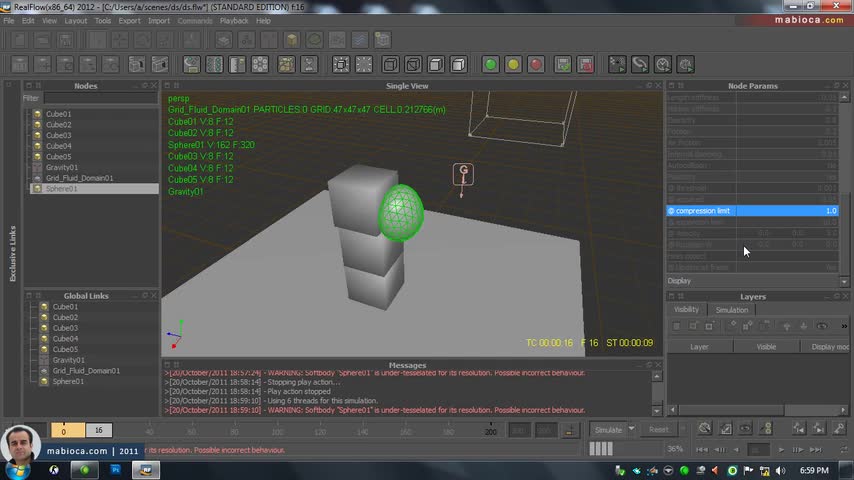Click the Photoshop taskbar icon
854x480 pixels.
[x=115, y=470]
